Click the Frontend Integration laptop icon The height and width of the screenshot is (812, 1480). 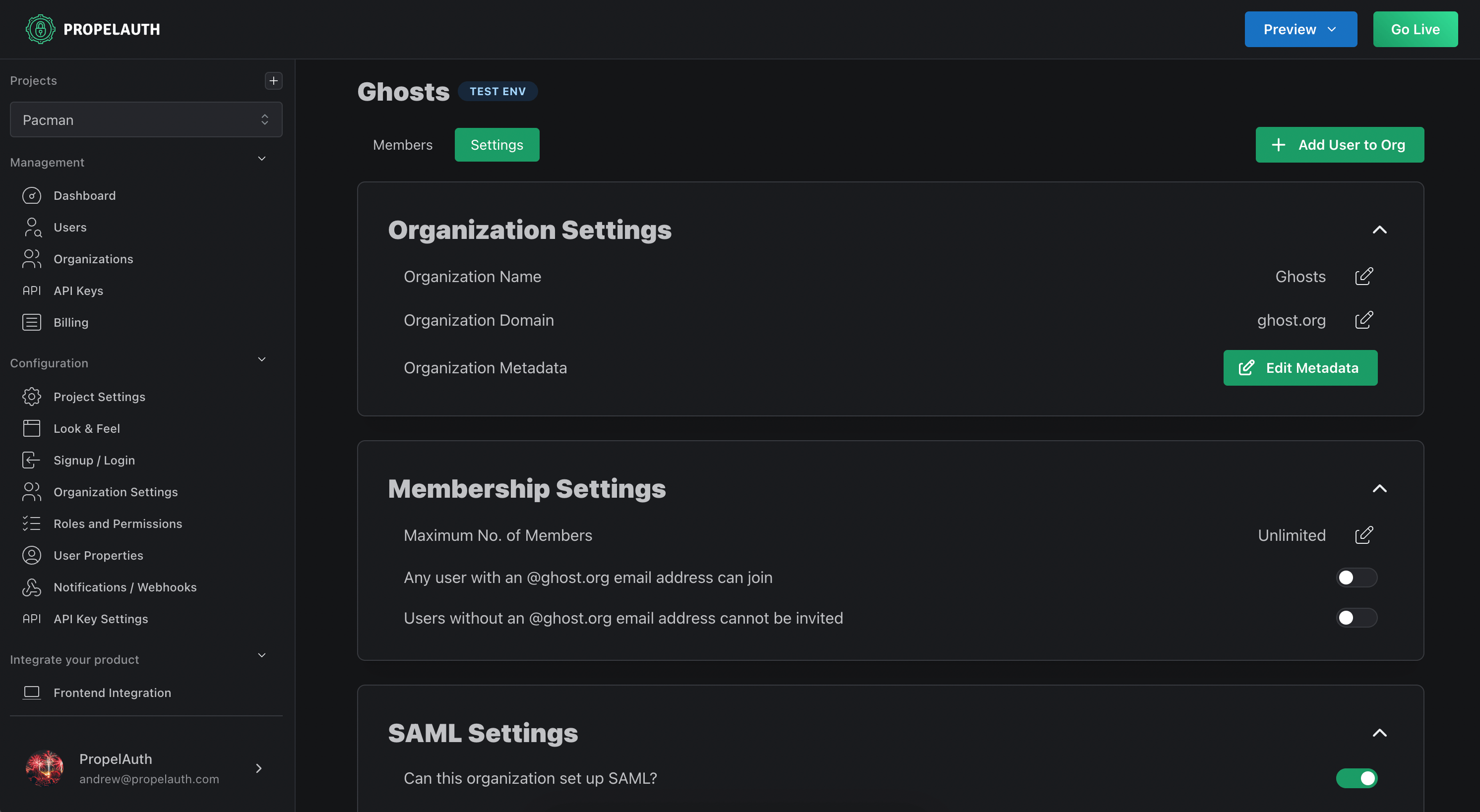click(x=32, y=693)
